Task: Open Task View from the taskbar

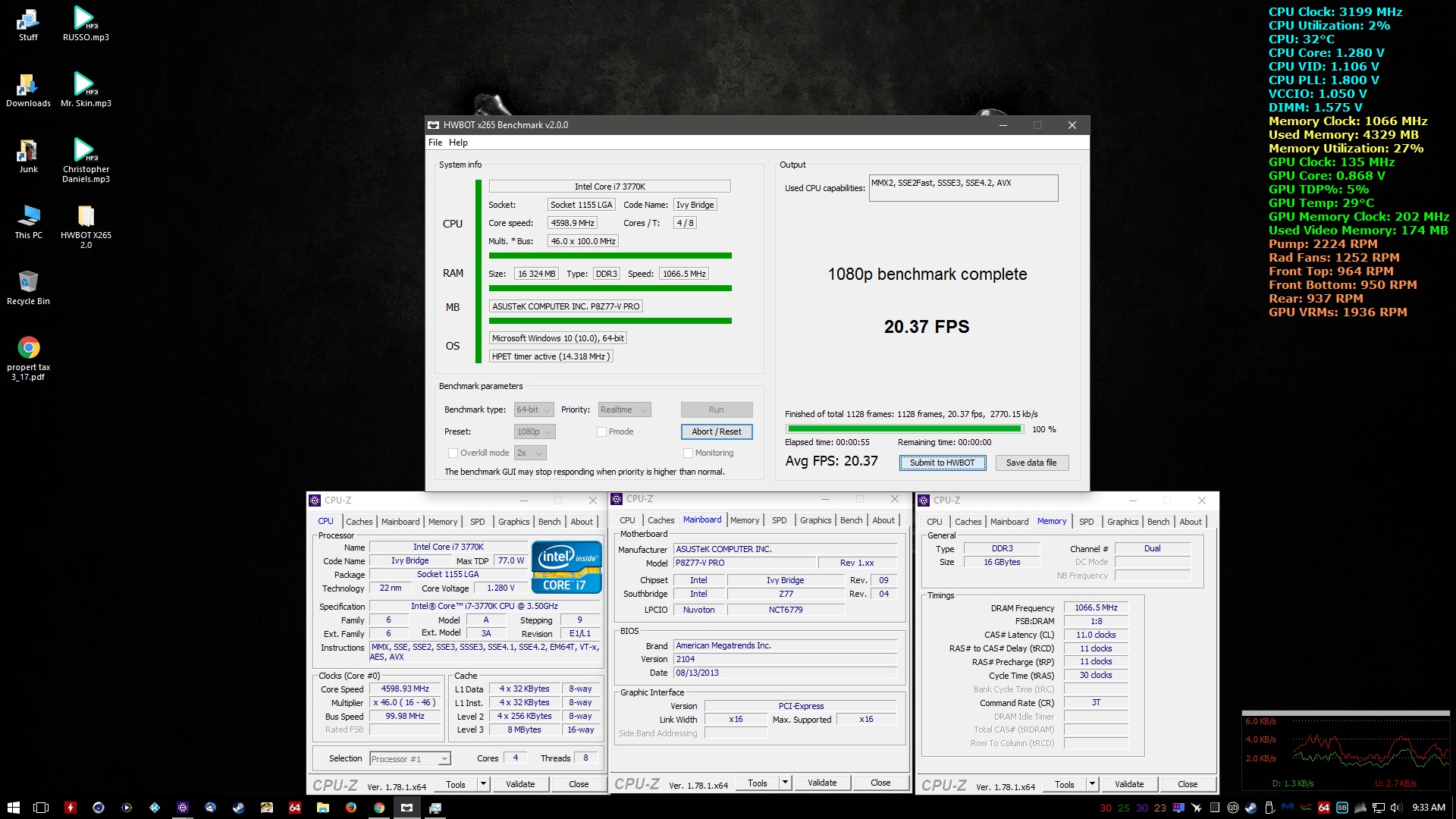Action: pos(41,808)
